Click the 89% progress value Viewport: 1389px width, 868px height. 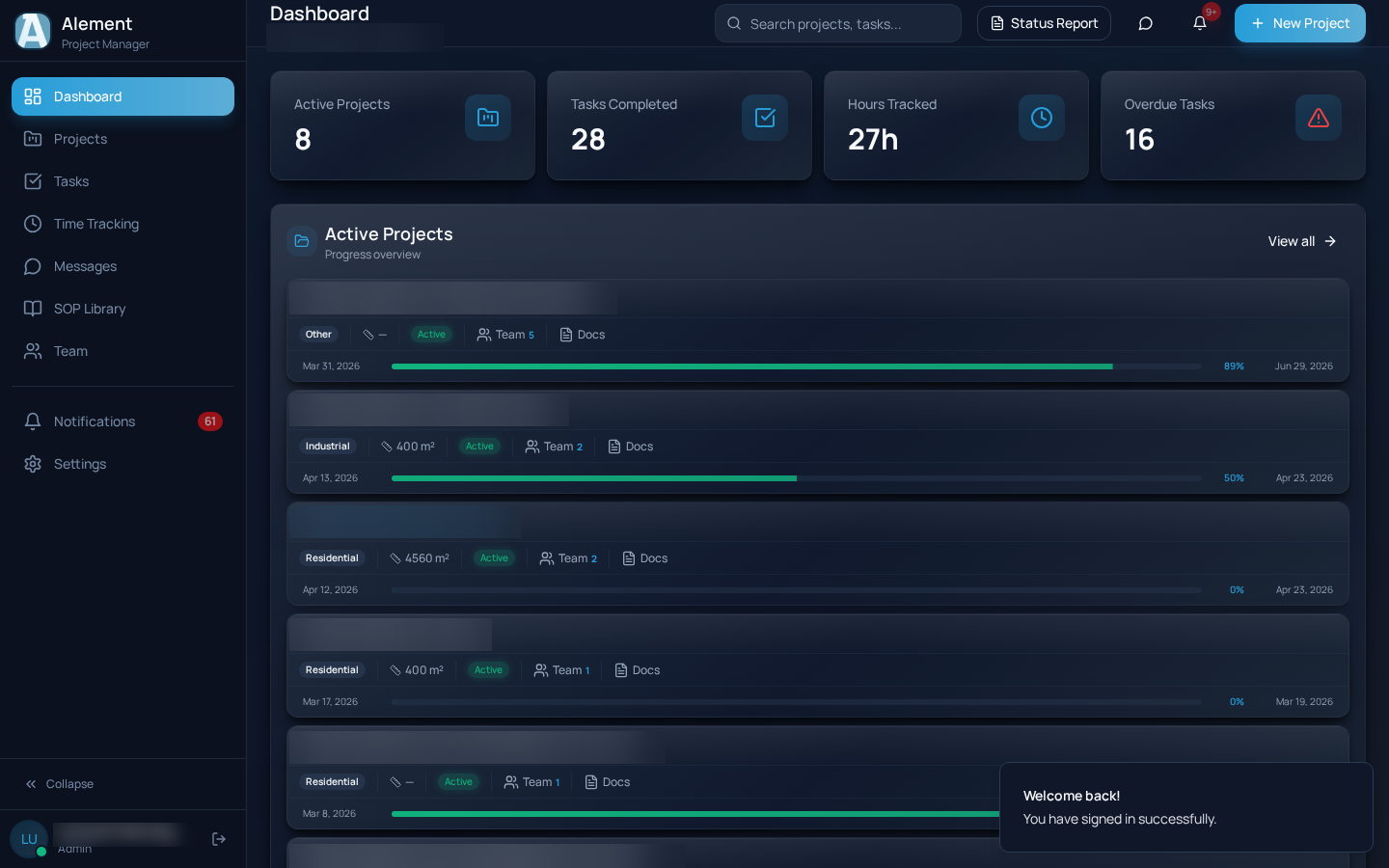tap(1234, 366)
